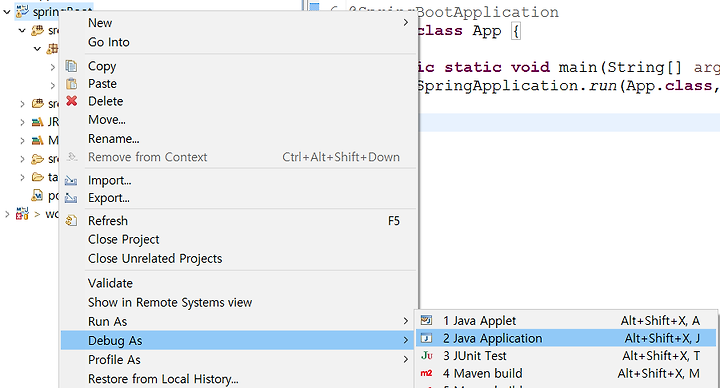Image resolution: width=720 pixels, height=388 pixels.
Task: Expand the target folder node
Action: pyautogui.click(x=22, y=177)
